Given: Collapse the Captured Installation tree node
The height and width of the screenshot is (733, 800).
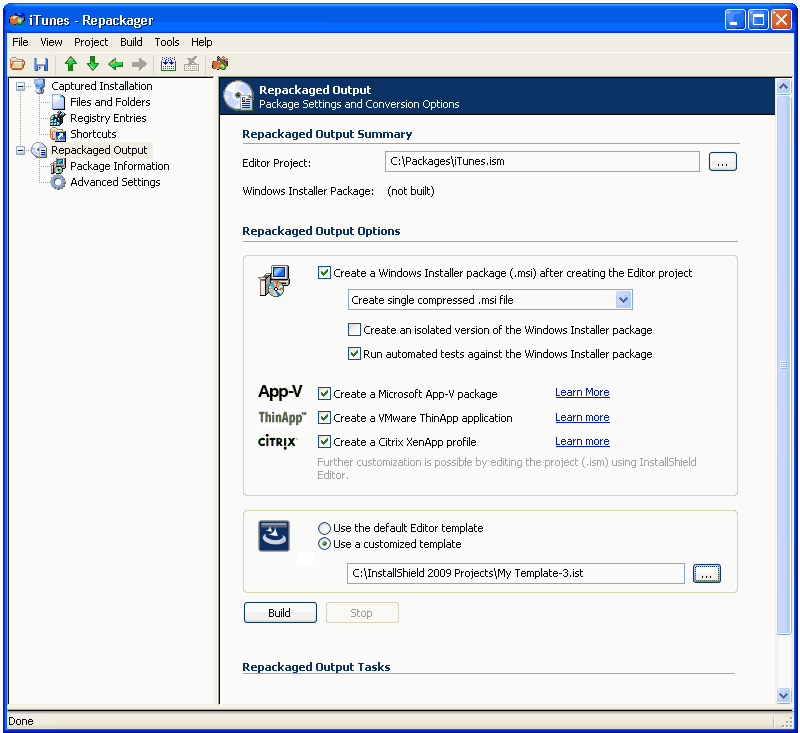Looking at the screenshot, I should pyautogui.click(x=21, y=87).
